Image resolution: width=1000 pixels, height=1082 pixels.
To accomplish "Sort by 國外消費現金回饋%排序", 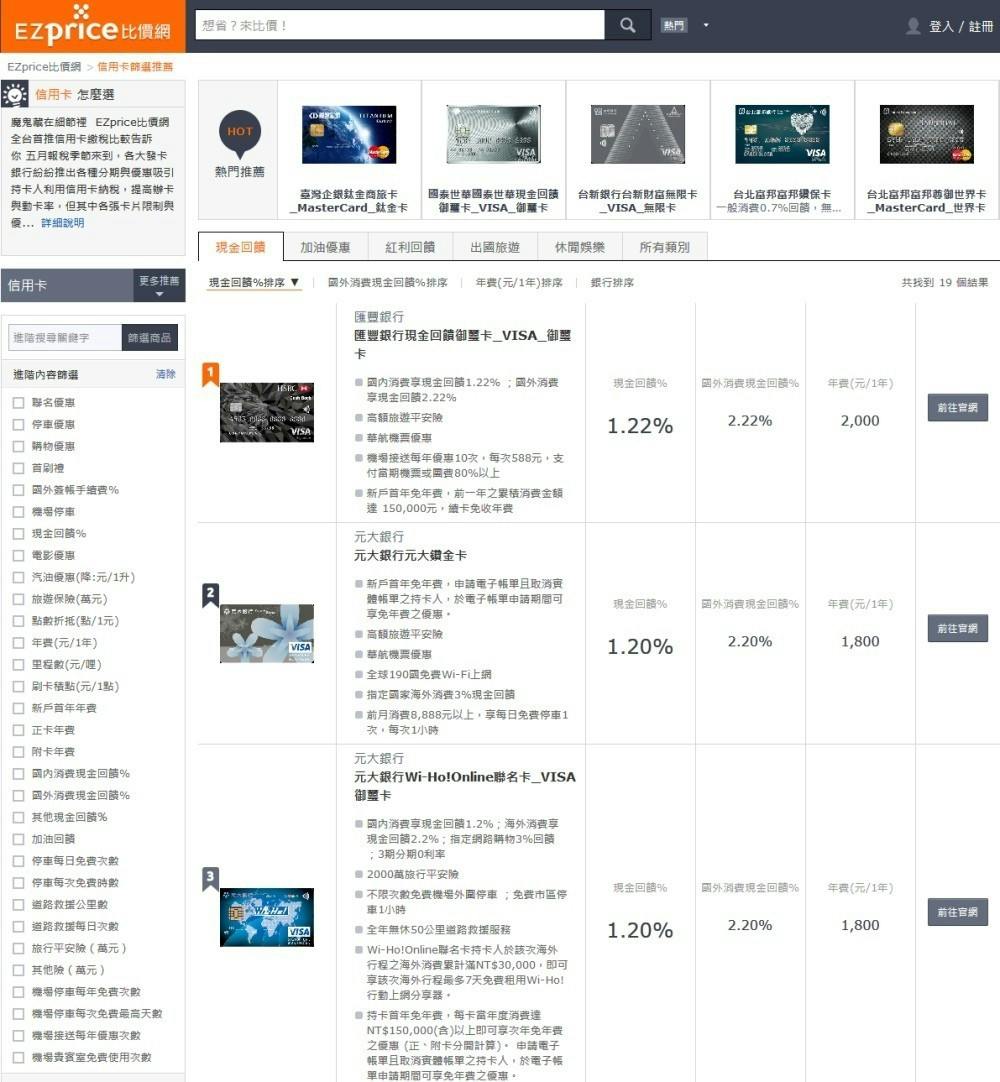I will click(387, 282).
